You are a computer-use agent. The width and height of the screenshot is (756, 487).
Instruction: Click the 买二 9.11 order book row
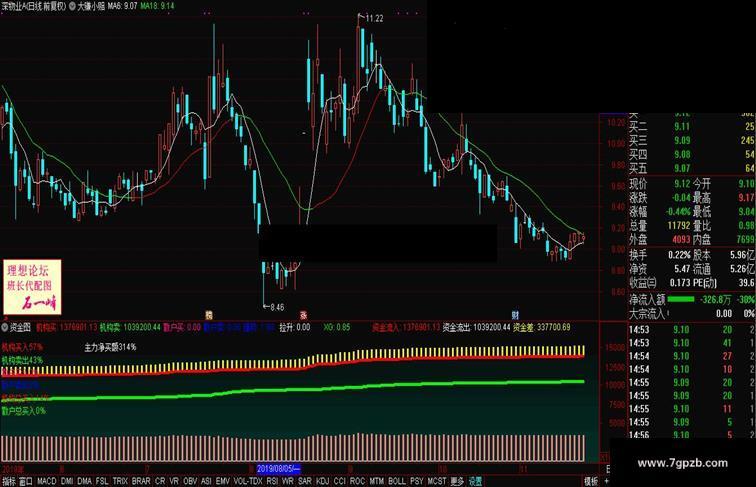[691, 127]
